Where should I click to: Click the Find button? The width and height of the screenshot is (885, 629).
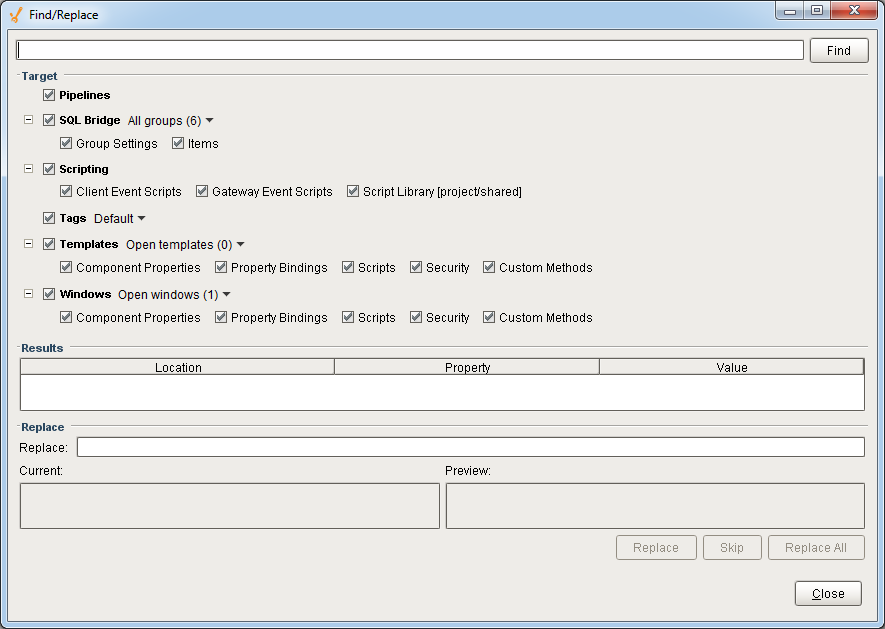pos(838,50)
